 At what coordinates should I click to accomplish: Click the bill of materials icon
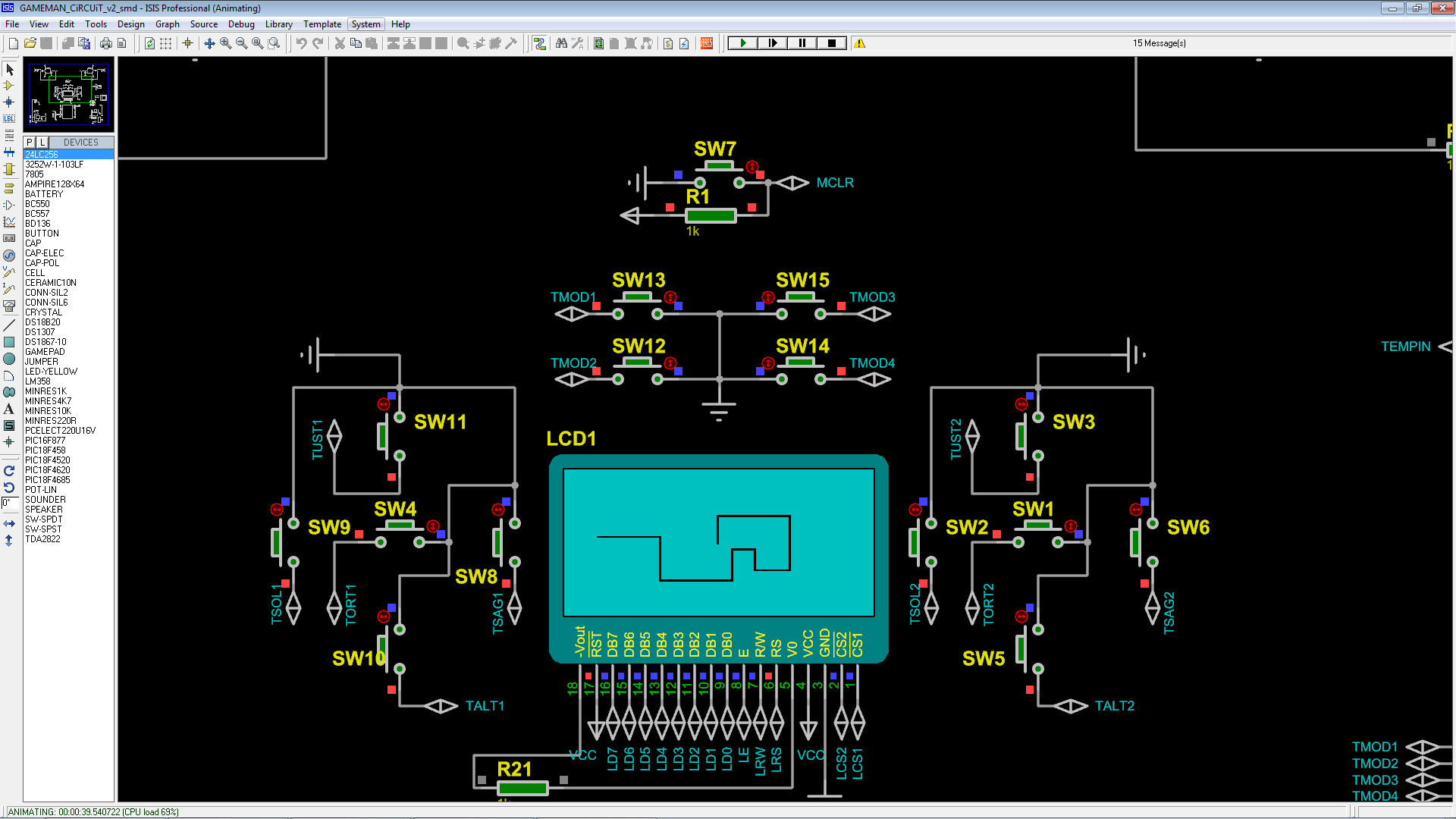[668, 43]
